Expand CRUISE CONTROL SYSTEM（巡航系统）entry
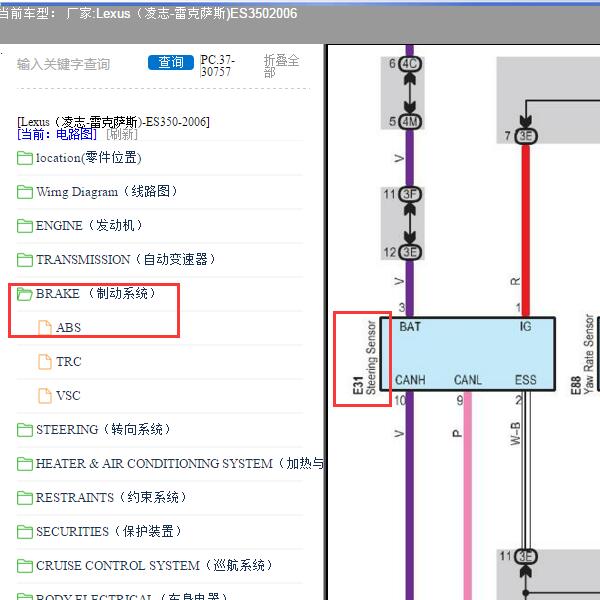The width and height of the screenshot is (600, 600). tap(154, 565)
